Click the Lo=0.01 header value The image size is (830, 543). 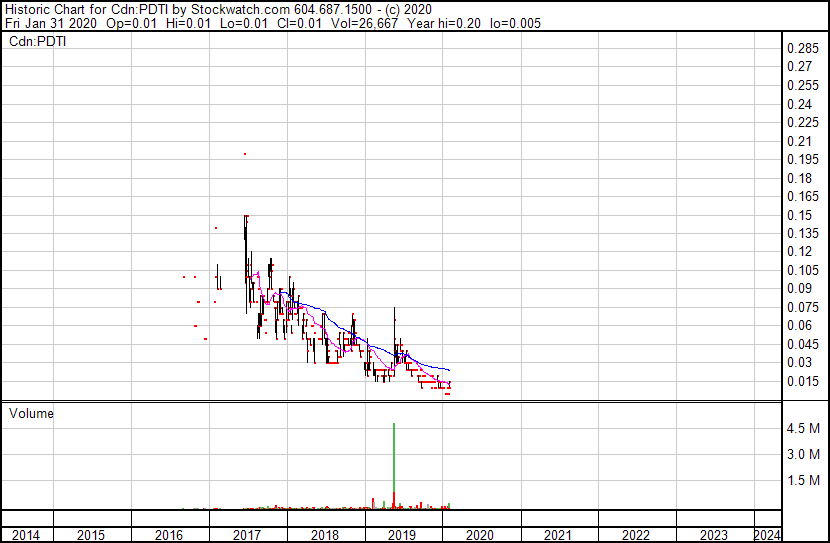pos(244,23)
